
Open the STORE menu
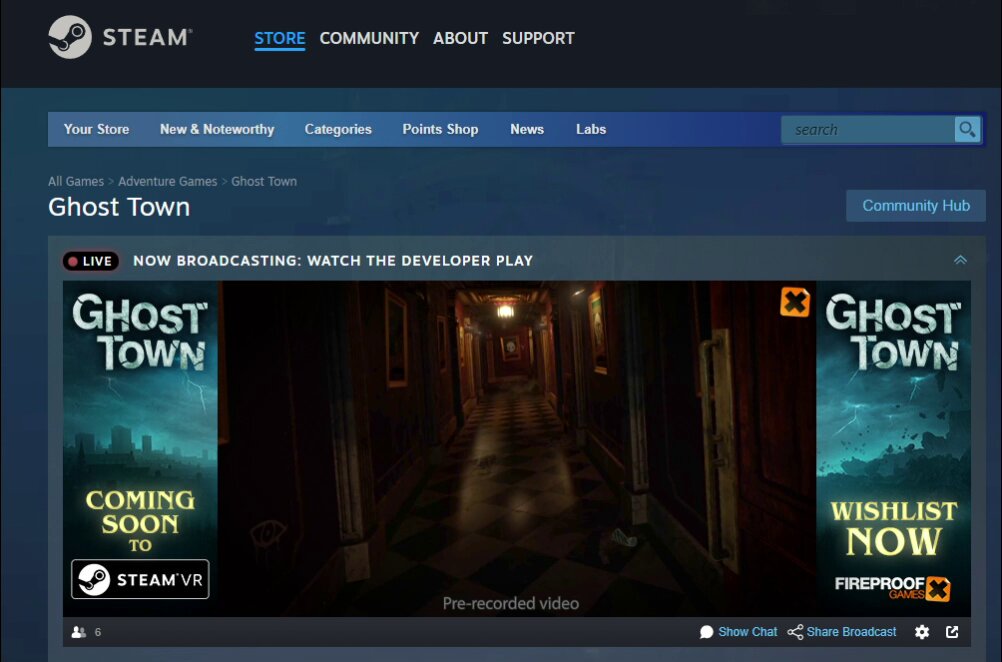(280, 38)
